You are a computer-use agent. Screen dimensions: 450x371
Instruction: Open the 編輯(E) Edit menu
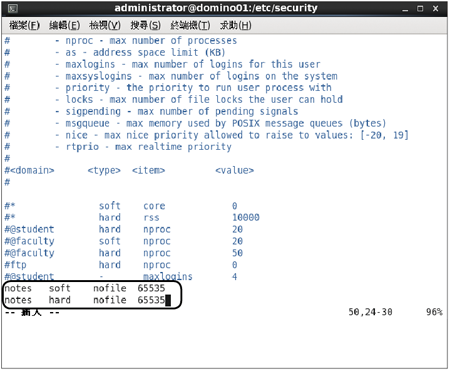point(64,25)
